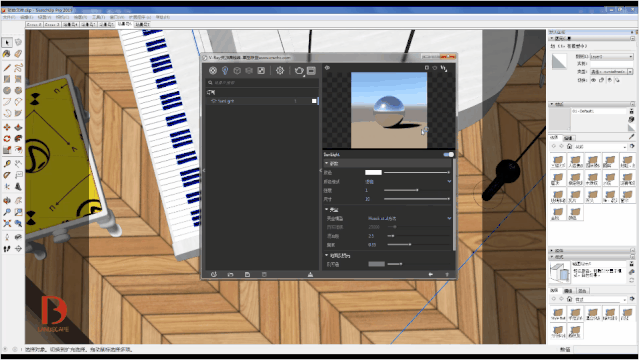Open color mode dropdown arrow
The width and height of the screenshot is (639, 360).
click(x=449, y=181)
